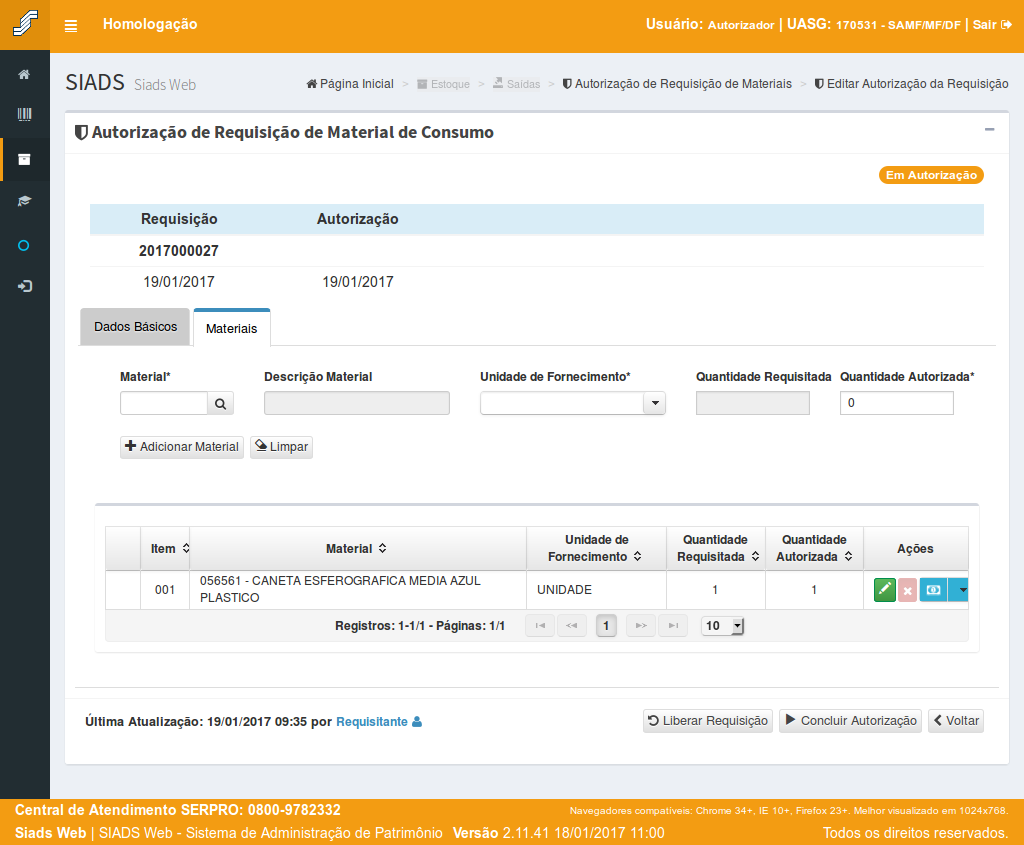Edit item 001 with green pencil icon
The width and height of the screenshot is (1024, 845).
884,590
